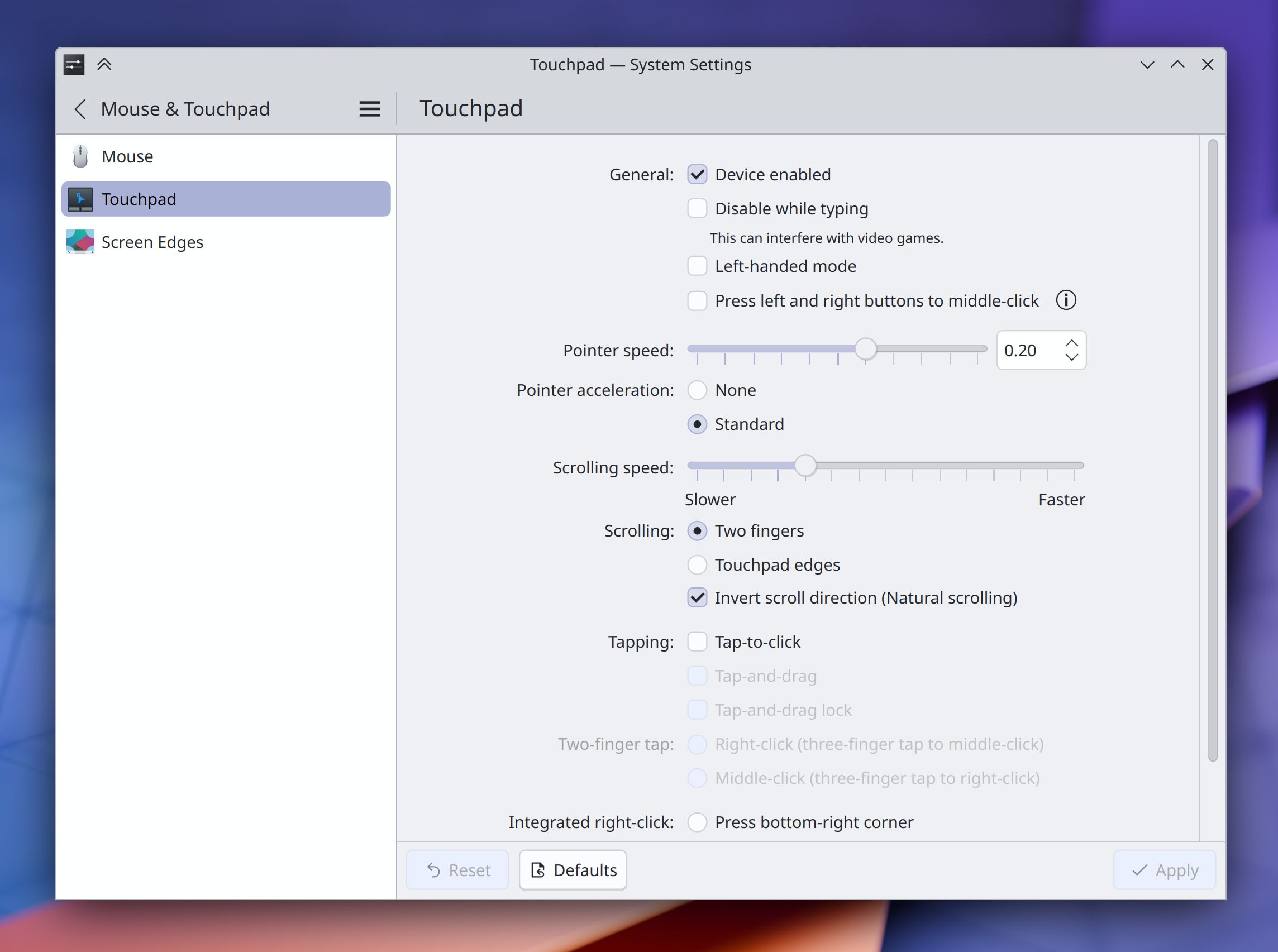Click the back arrow beside Mouse & Touchpad
1278x952 pixels.
pyautogui.click(x=80, y=109)
